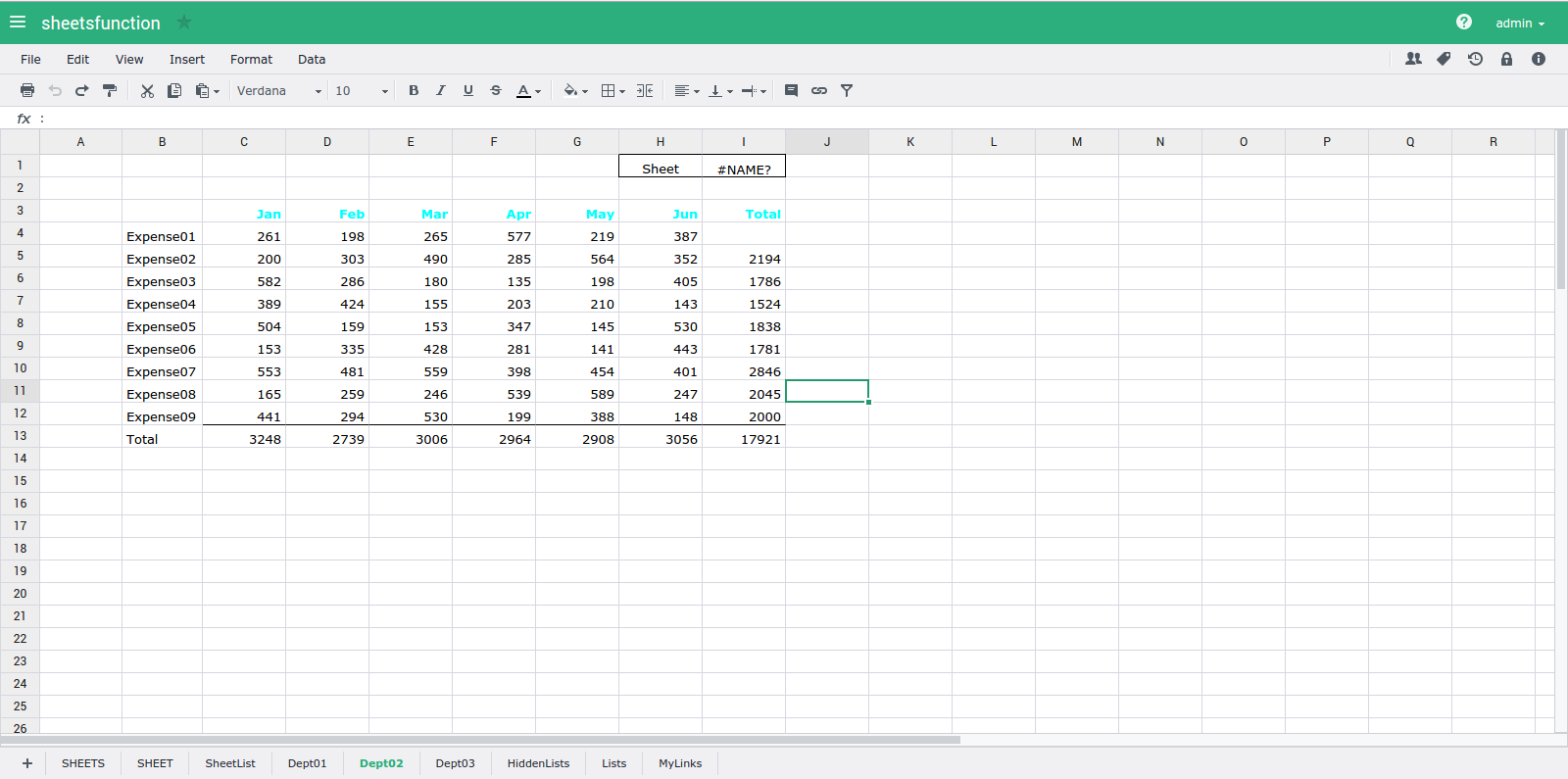The width and height of the screenshot is (1568, 779).
Task: Open the File menu
Action: click(x=30, y=59)
